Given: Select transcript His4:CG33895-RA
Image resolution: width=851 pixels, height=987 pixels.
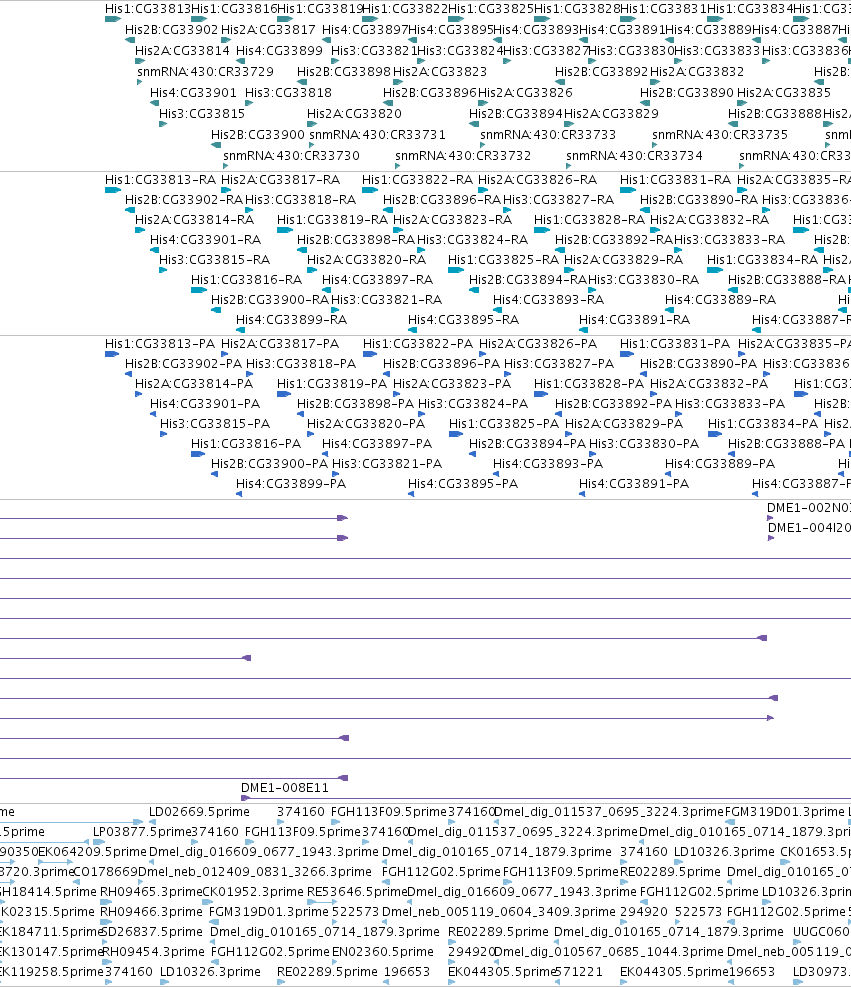Looking at the screenshot, I should click(x=463, y=320).
